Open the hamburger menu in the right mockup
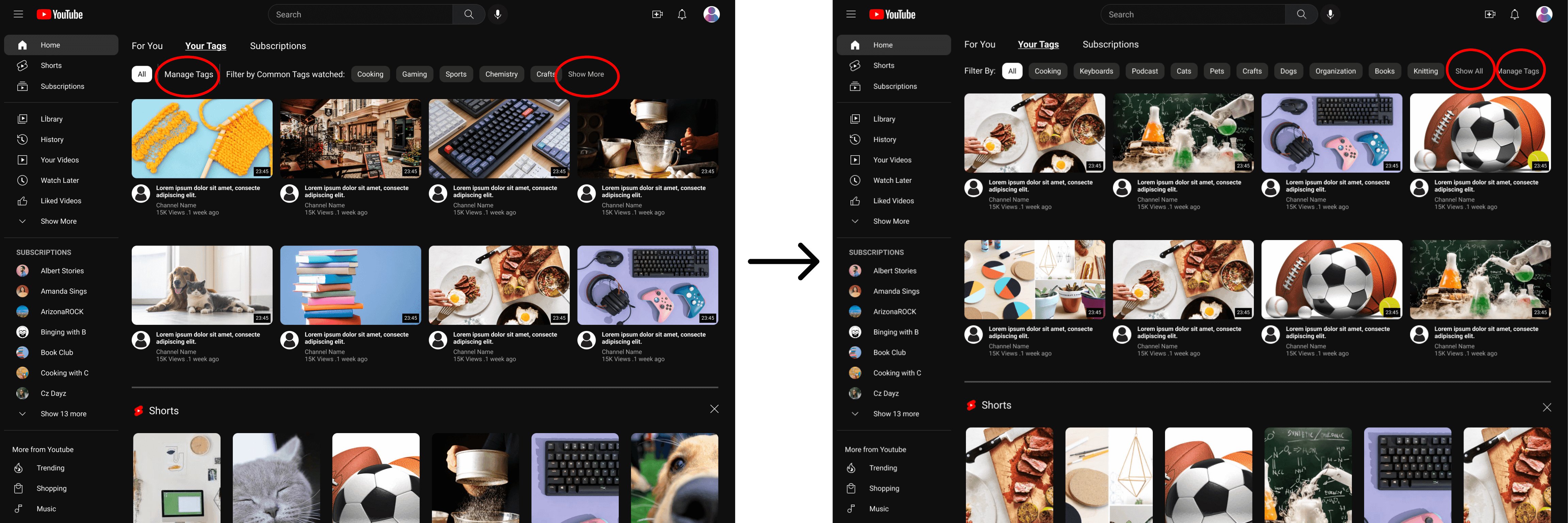The image size is (1568, 523). coord(850,14)
